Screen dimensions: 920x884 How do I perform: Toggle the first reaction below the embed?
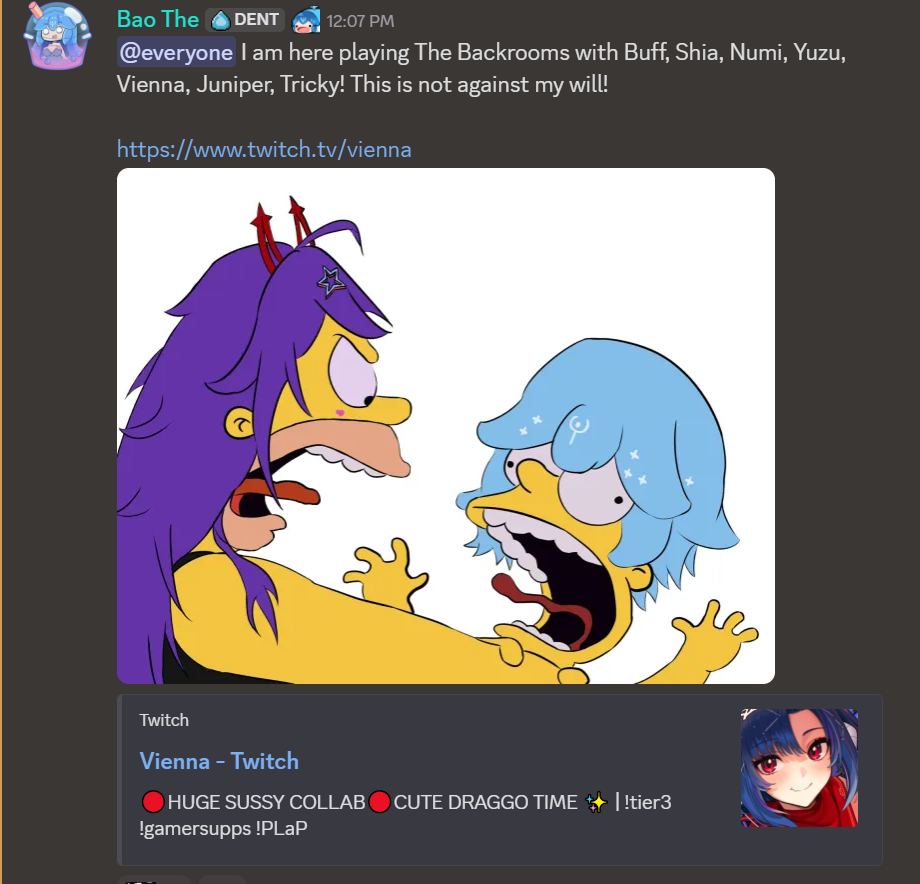point(155,879)
